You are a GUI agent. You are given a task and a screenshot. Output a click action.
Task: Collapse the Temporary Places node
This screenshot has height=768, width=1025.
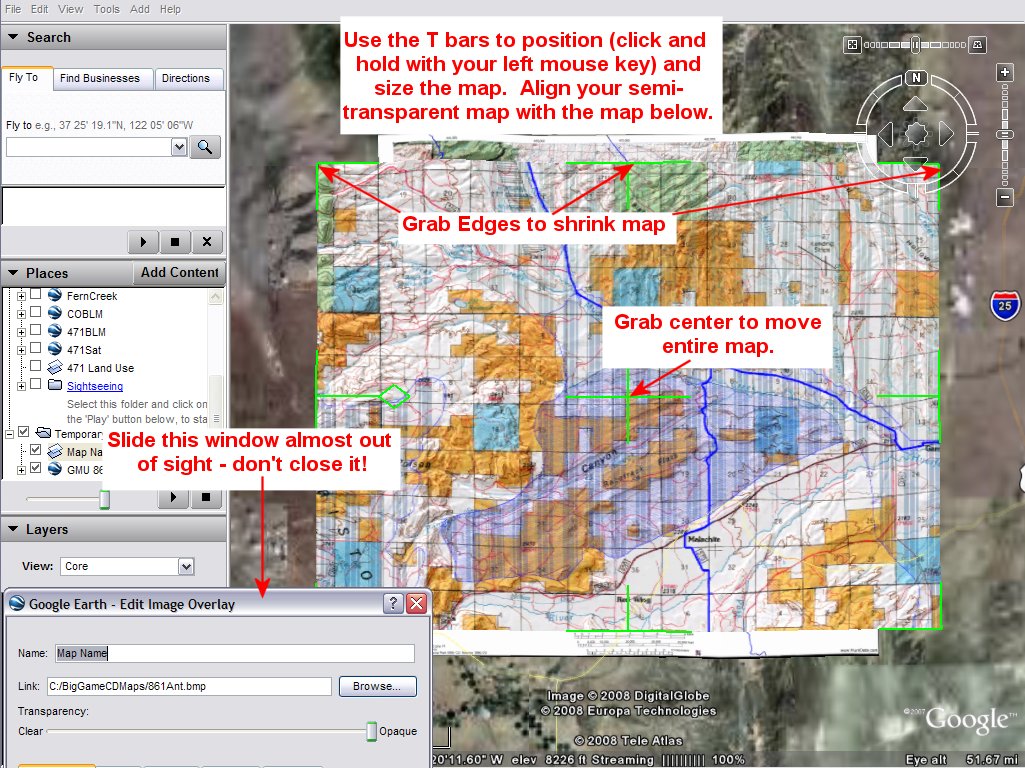coord(10,434)
